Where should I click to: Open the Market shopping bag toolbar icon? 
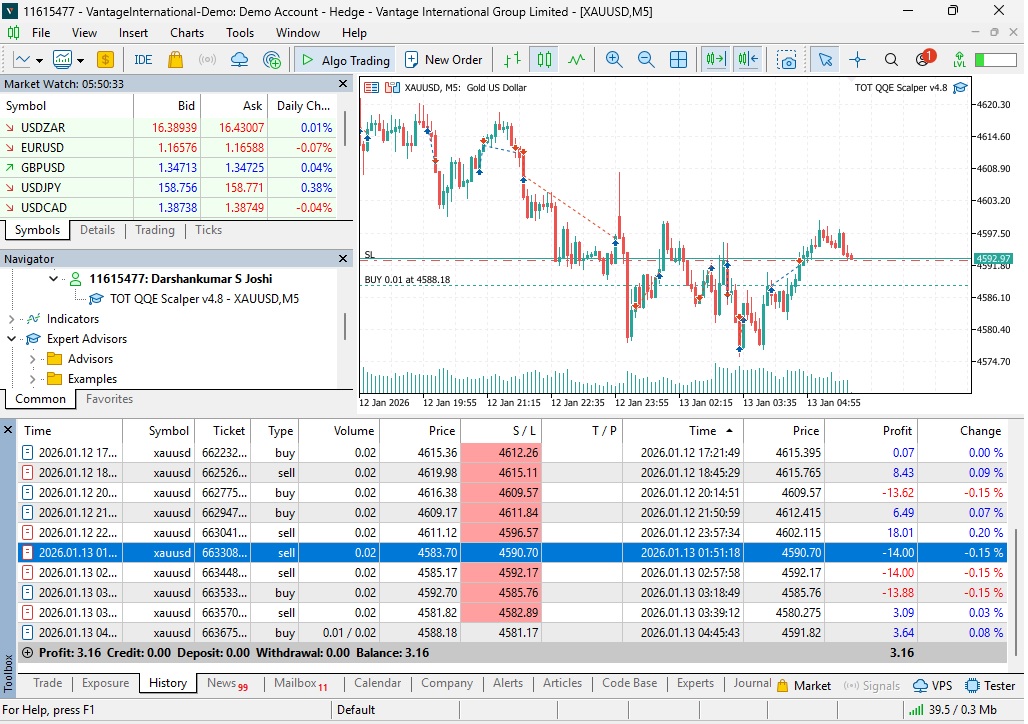tap(175, 60)
